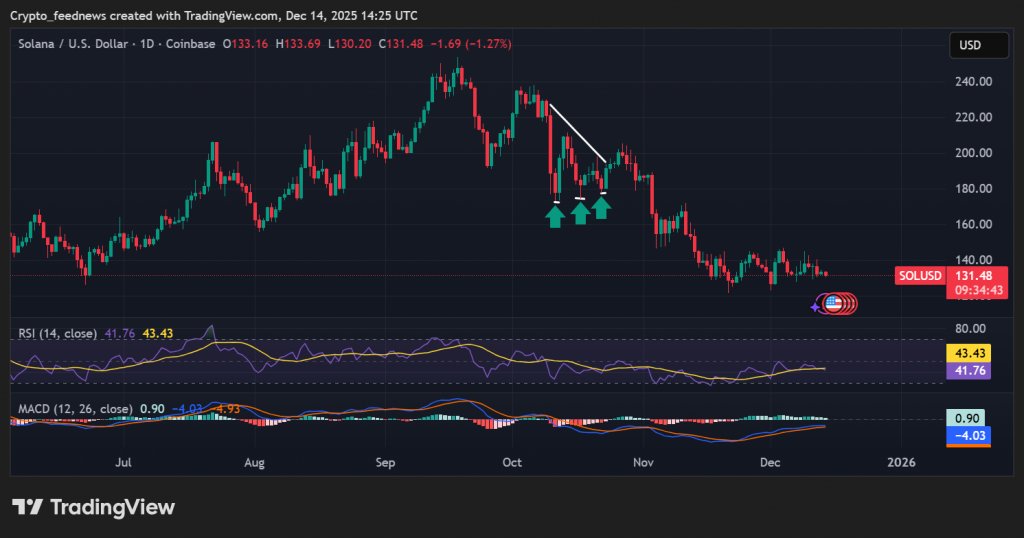Open the RSI (14, close) indicator legend
This screenshot has width=1024, height=538.
click(x=54, y=333)
